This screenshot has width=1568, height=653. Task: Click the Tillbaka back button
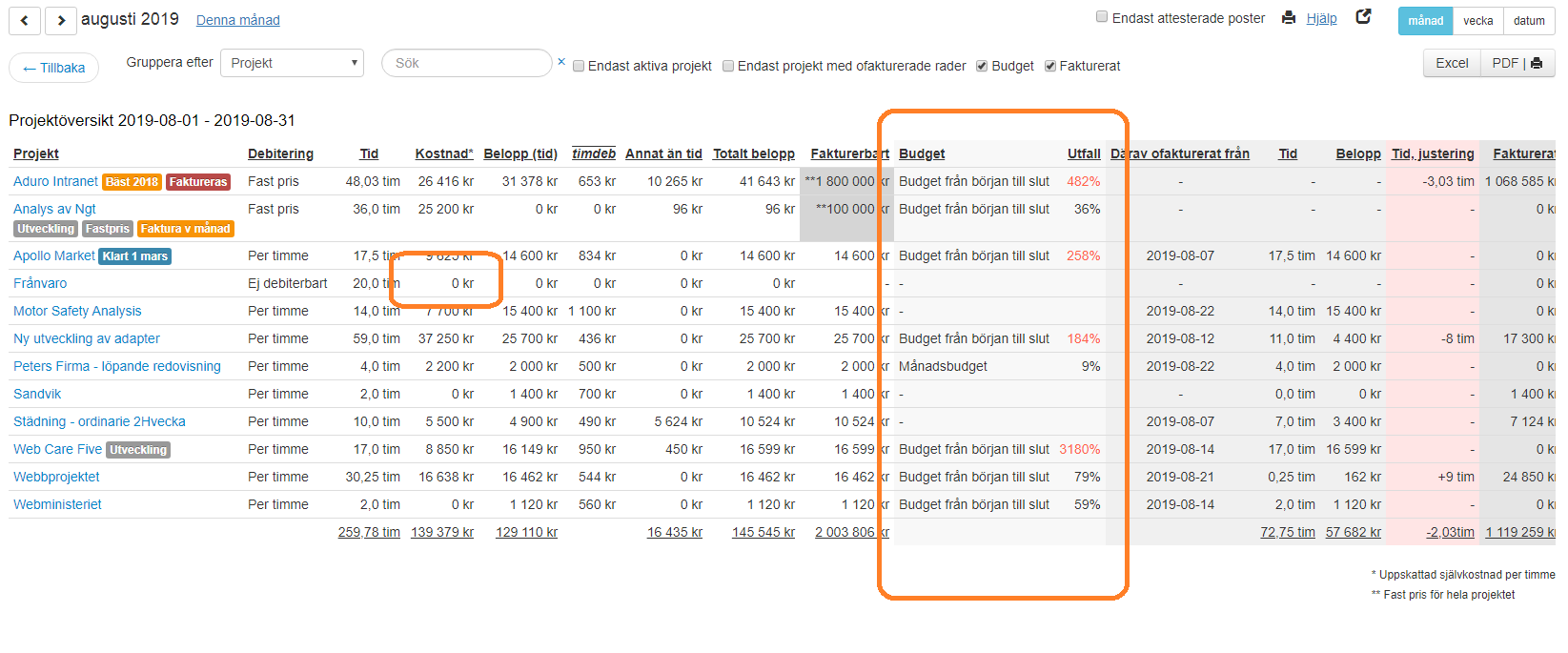click(x=54, y=68)
